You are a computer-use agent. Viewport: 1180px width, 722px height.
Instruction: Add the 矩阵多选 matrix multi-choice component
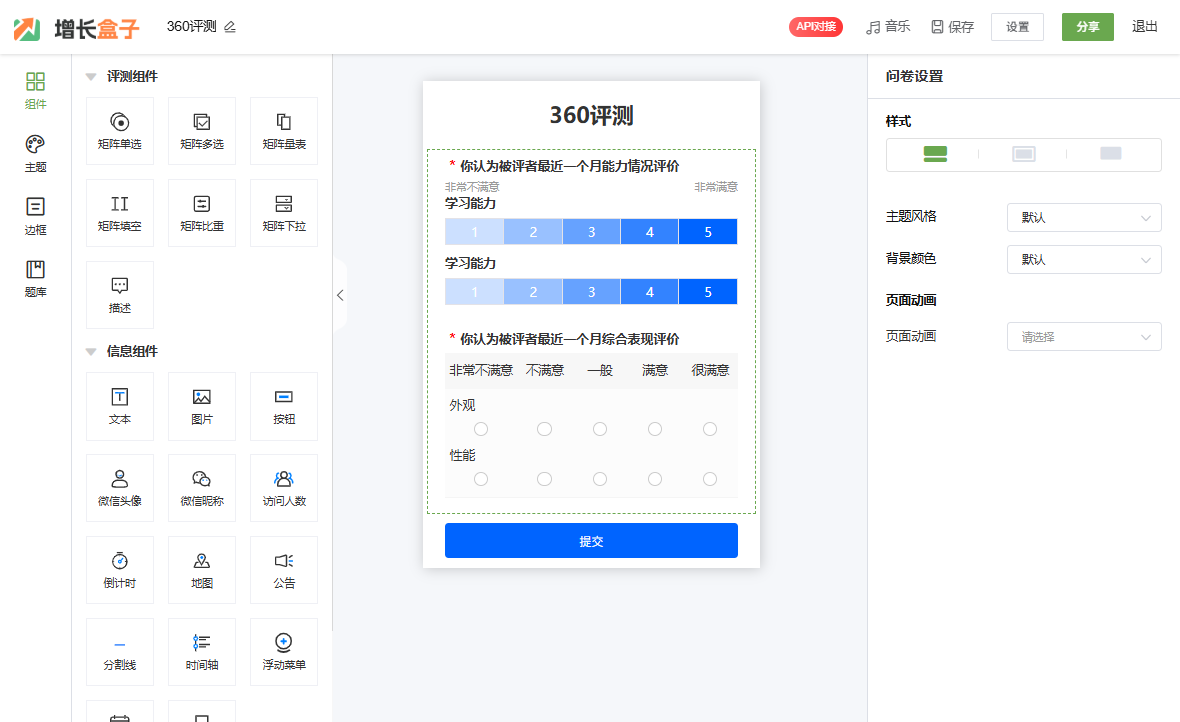tap(202, 131)
